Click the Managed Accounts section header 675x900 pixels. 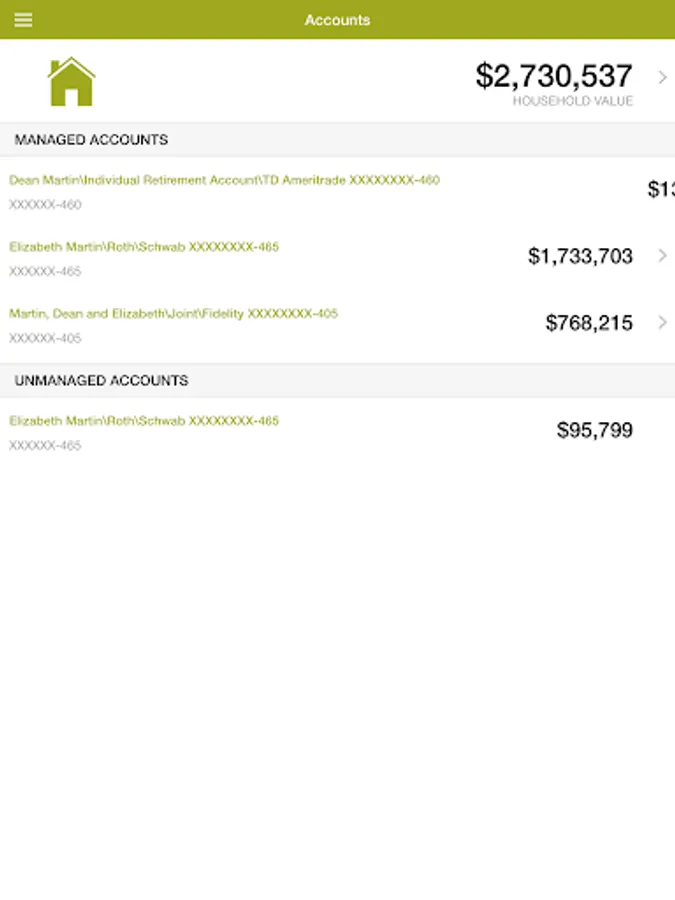coord(91,140)
